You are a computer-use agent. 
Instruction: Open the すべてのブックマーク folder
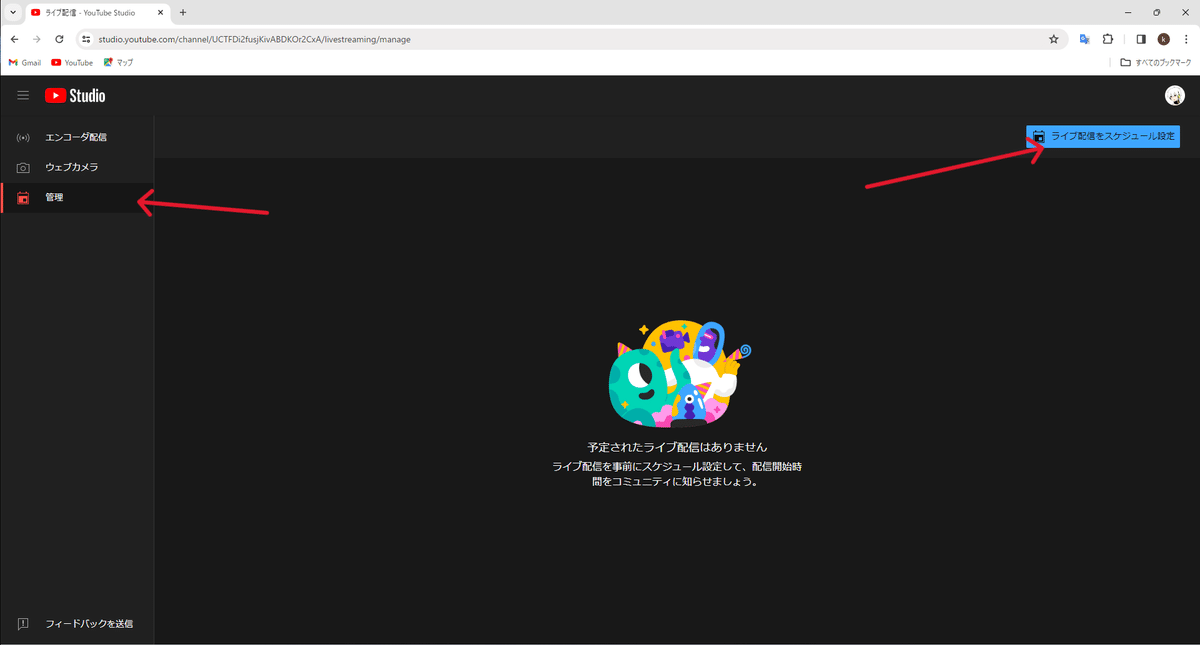[x=1156, y=62]
